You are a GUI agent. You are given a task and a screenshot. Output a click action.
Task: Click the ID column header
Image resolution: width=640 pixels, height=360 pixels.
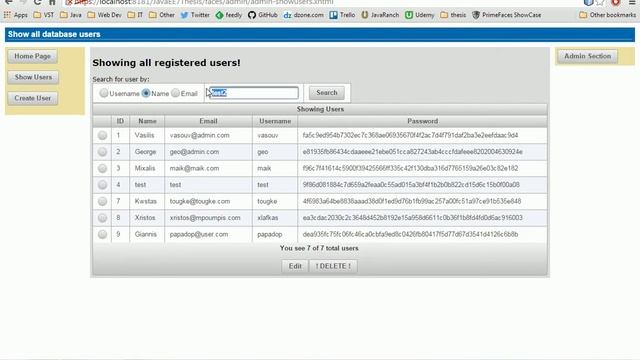pyautogui.click(x=120, y=121)
